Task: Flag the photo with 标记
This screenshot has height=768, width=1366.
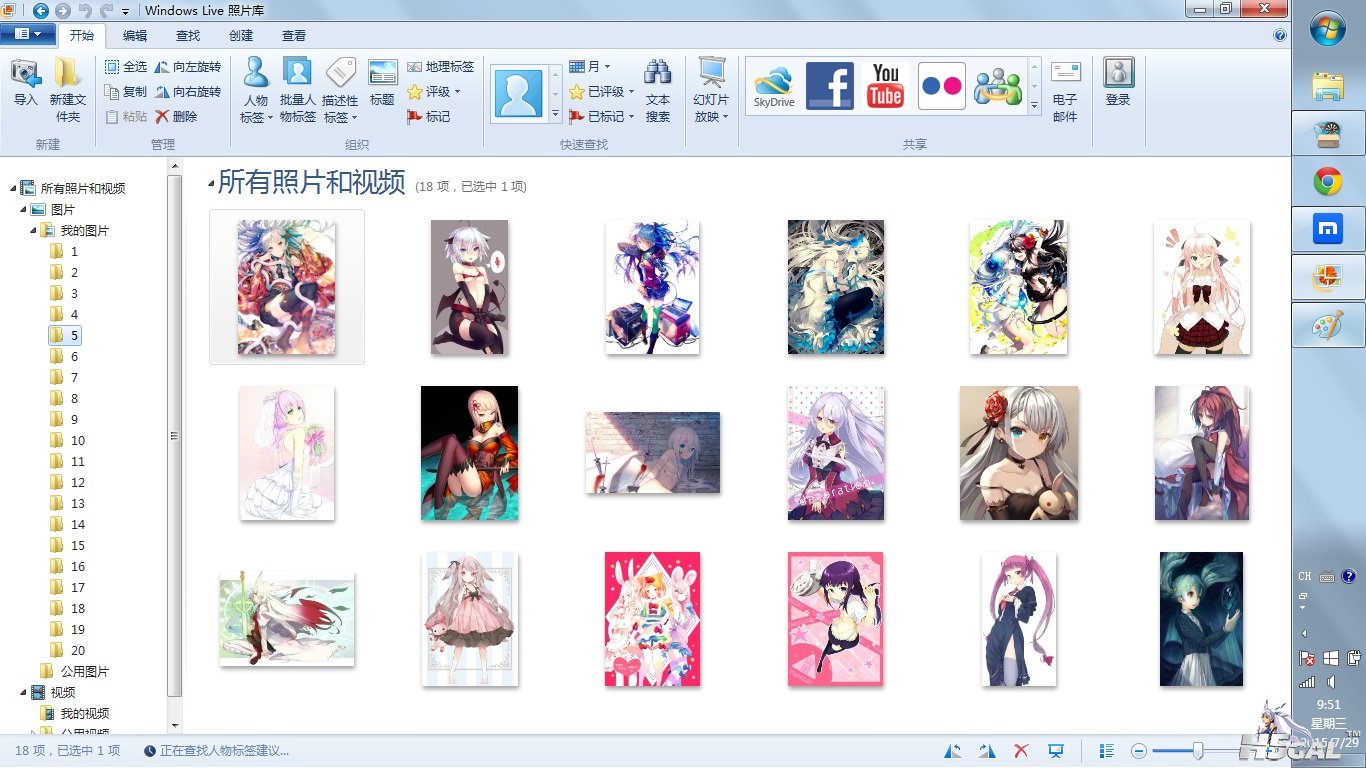Action: coord(428,117)
